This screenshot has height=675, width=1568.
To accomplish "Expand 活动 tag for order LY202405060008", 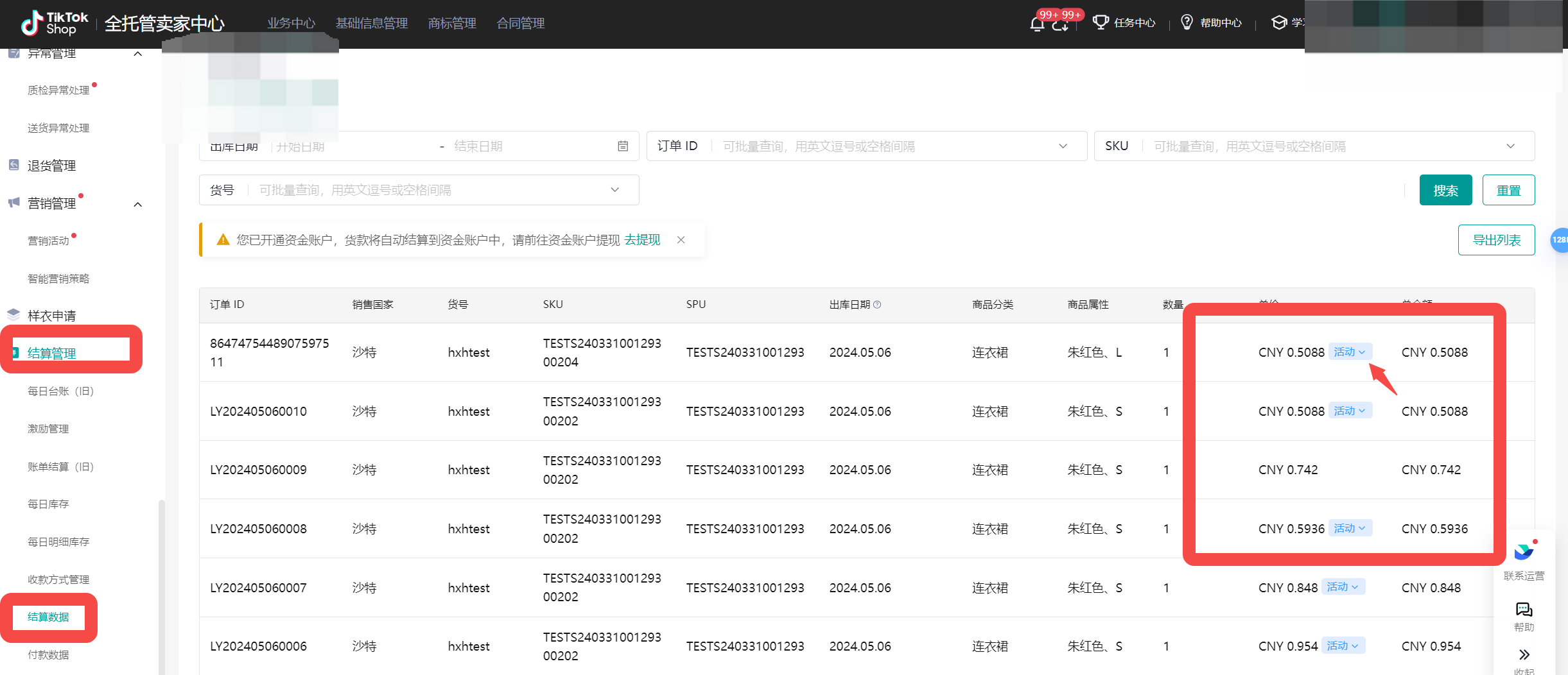I will (x=1350, y=528).
